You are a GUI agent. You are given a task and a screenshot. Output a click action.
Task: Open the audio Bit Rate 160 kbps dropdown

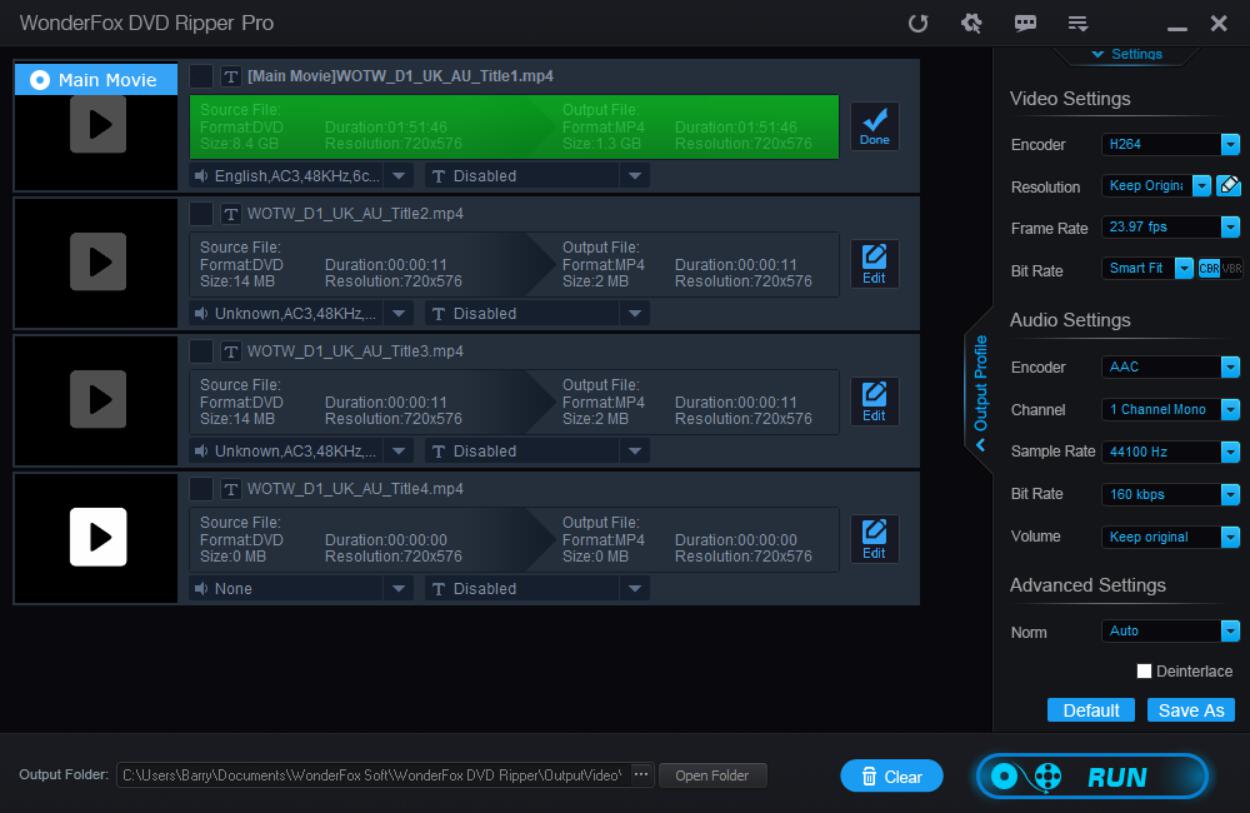pyautogui.click(x=1170, y=494)
